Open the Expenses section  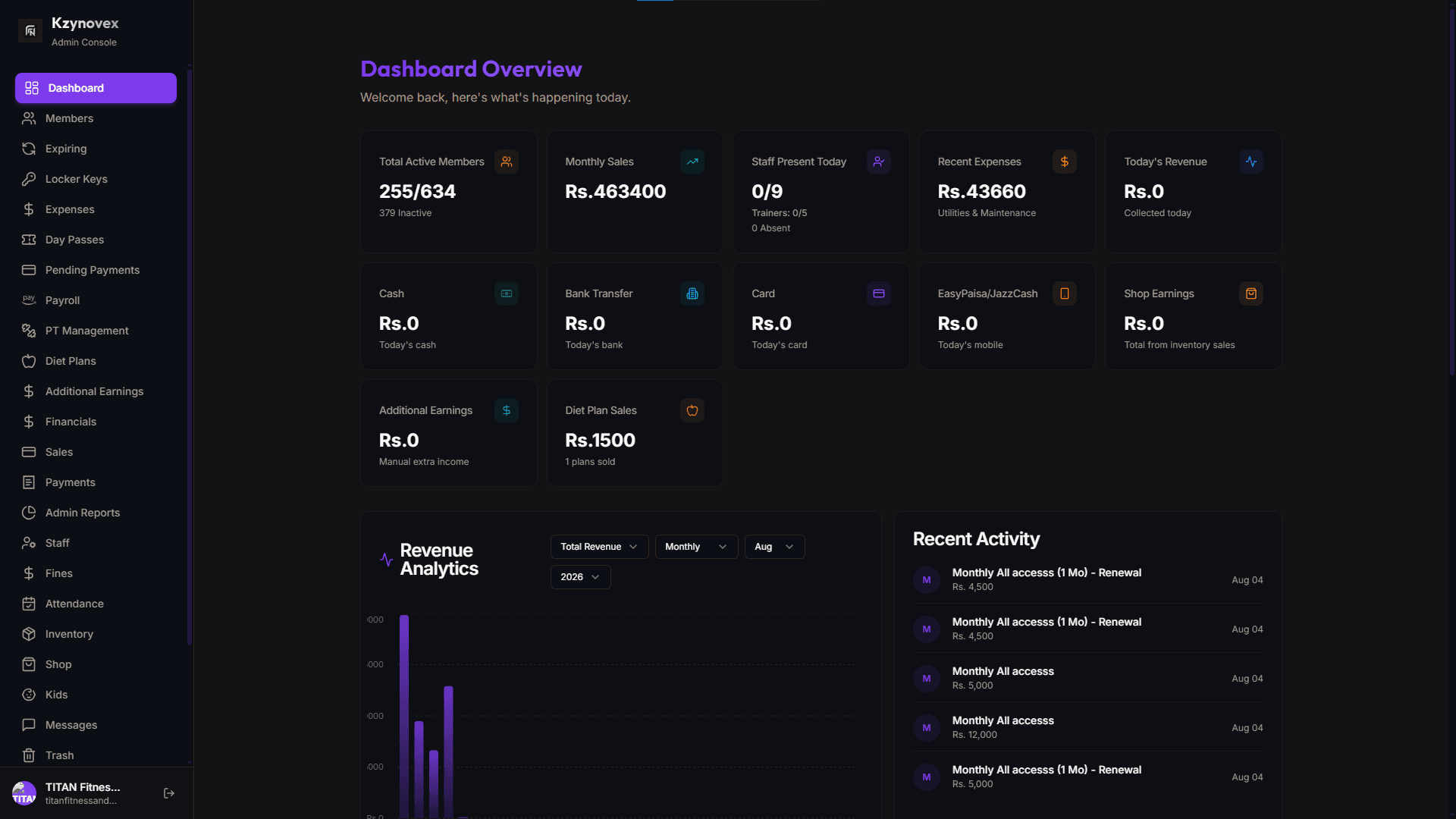(96, 209)
